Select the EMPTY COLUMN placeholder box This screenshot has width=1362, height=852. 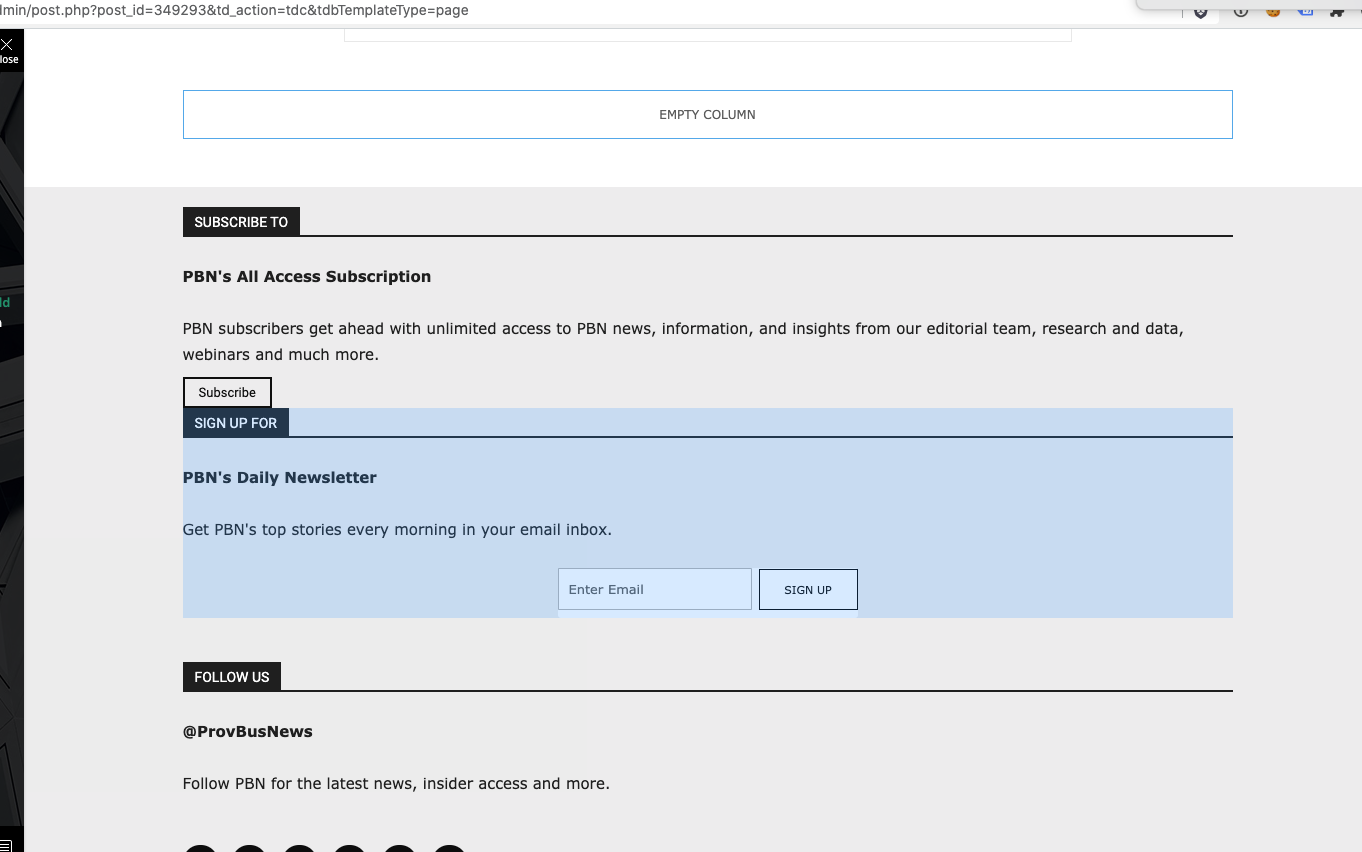pos(707,115)
